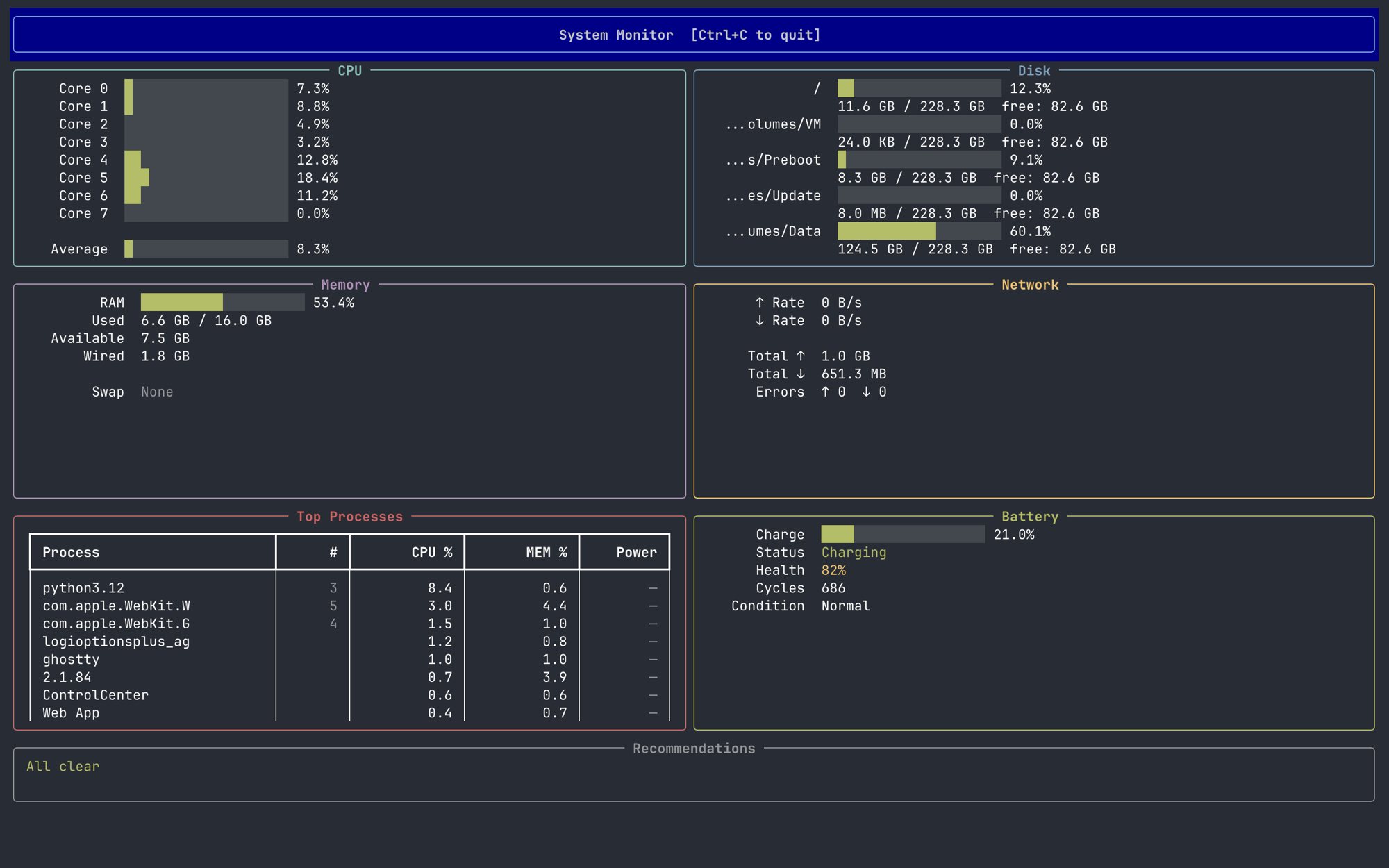Screen dimensions: 1389x868
Task: Click the Total download 651.3 MB value
Action: coord(854,374)
